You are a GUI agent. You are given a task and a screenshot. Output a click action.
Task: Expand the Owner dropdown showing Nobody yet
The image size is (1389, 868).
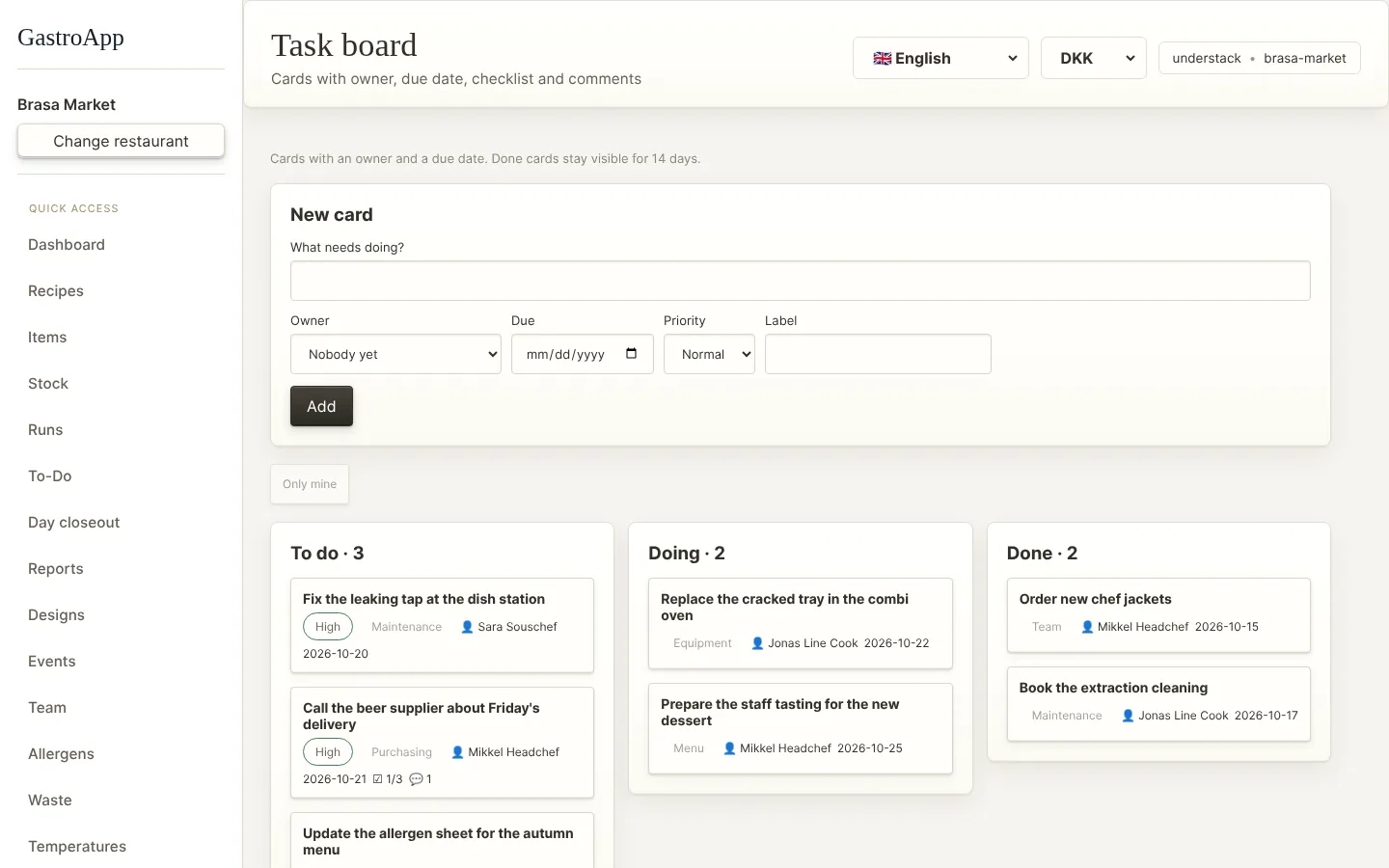[395, 354]
